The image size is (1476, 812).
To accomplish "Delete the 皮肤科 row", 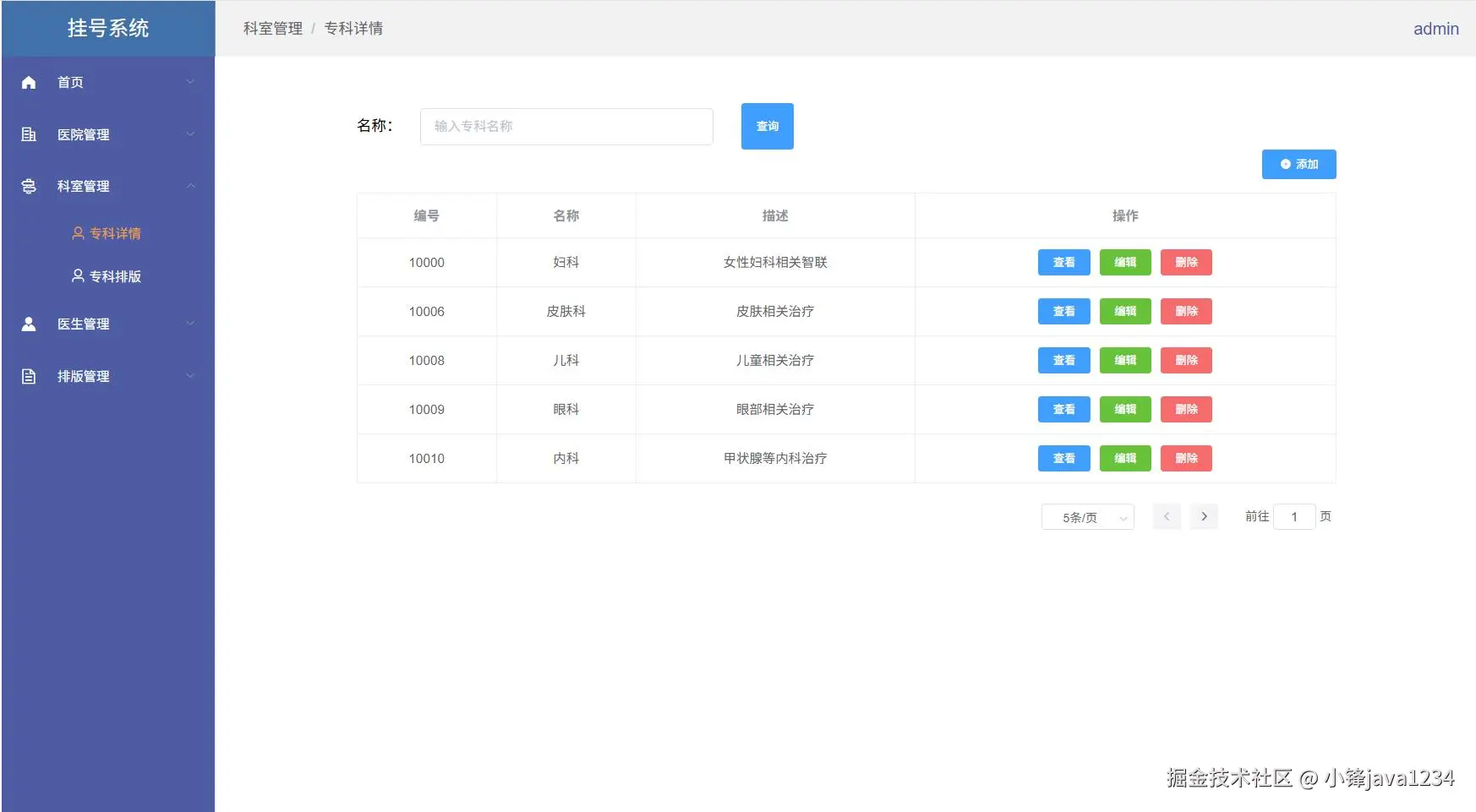I will [x=1187, y=311].
